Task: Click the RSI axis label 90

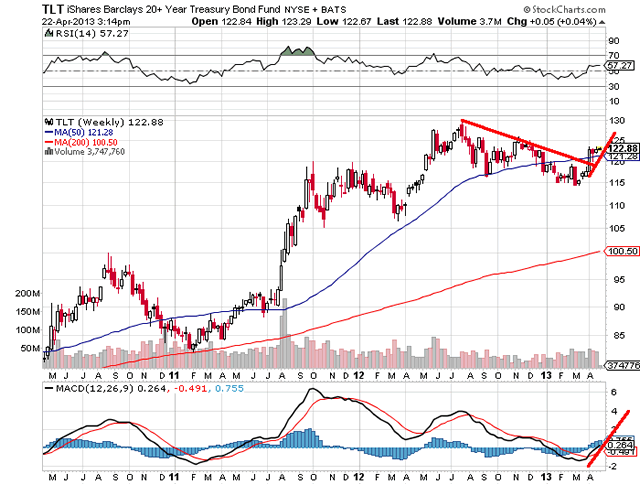Action: [x=613, y=41]
